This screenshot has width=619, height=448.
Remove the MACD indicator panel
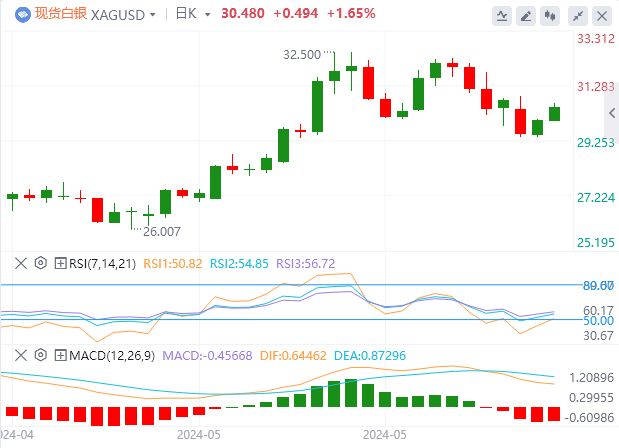tap(21, 355)
